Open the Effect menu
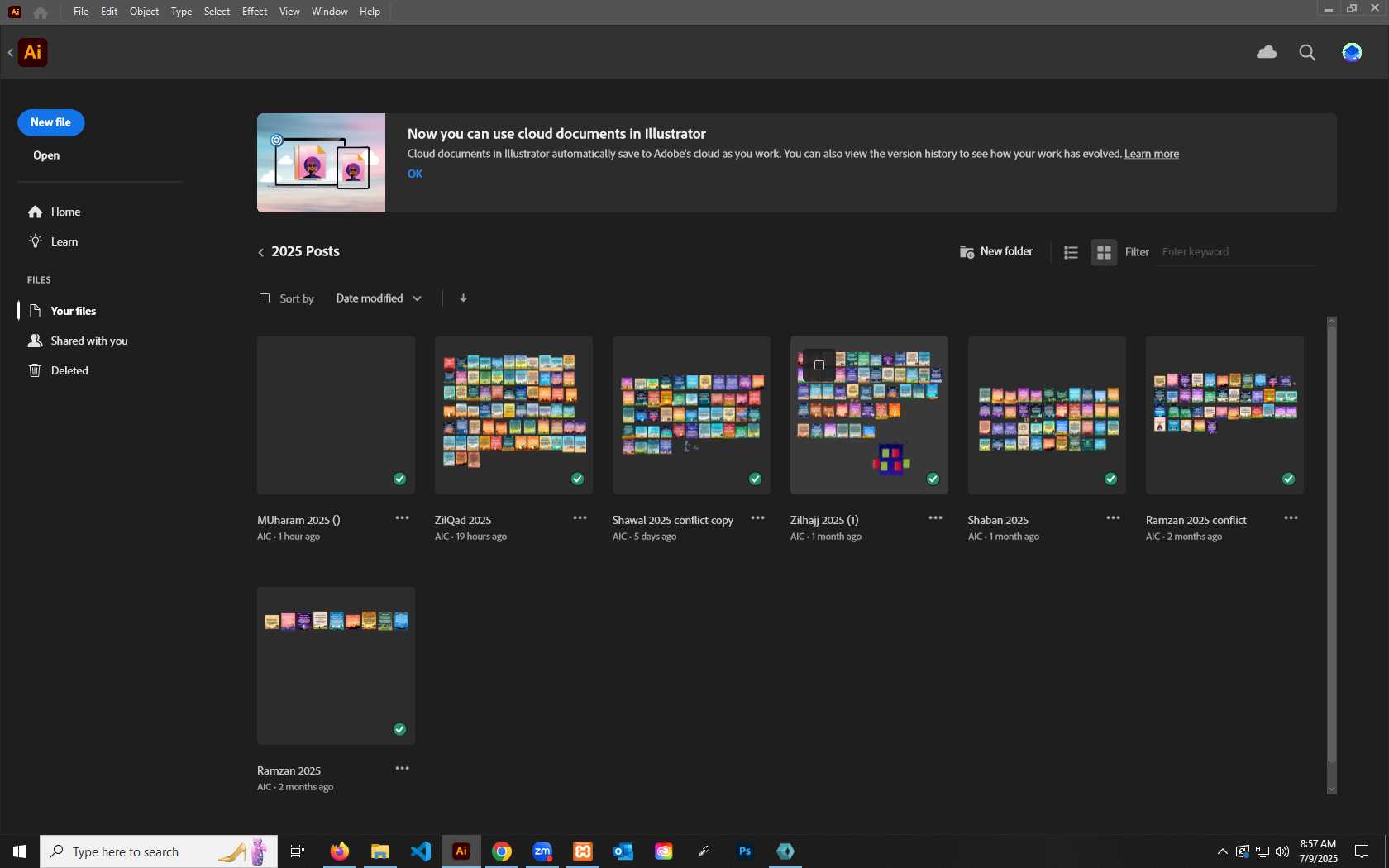This screenshot has width=1389, height=868. point(255,12)
